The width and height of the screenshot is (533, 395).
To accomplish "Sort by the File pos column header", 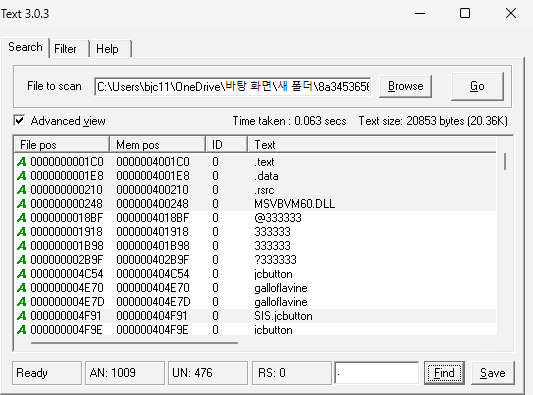I will [x=62, y=145].
